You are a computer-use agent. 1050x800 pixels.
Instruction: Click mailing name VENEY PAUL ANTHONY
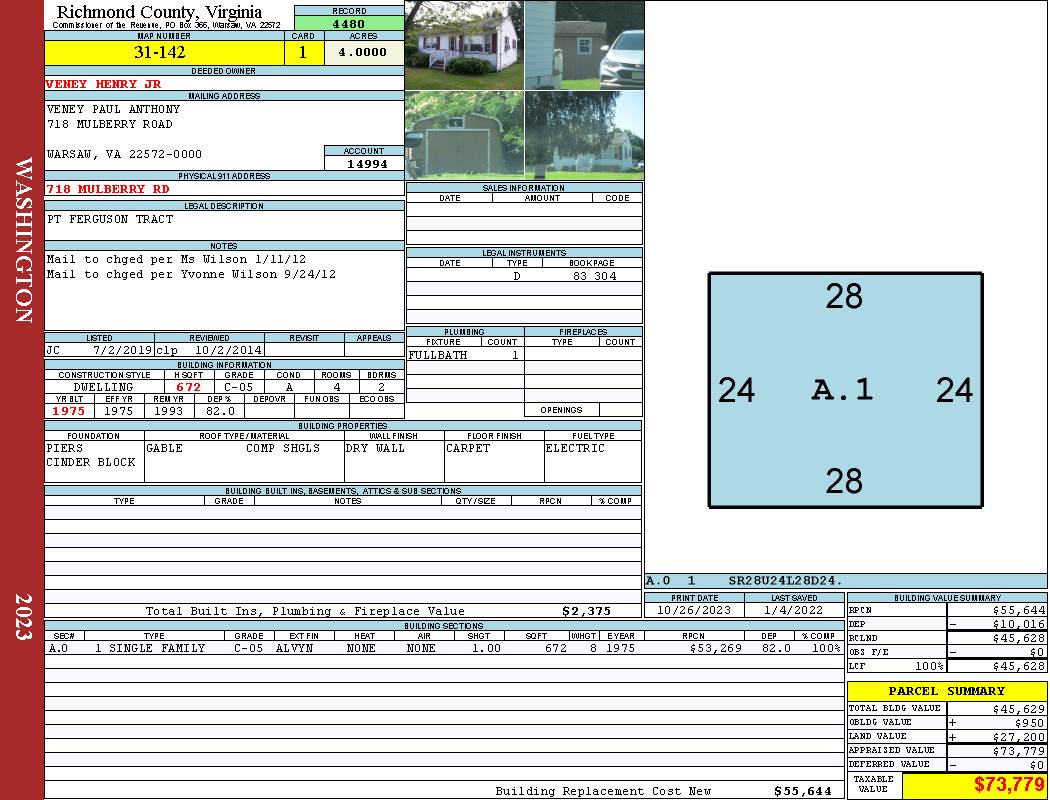(x=113, y=109)
